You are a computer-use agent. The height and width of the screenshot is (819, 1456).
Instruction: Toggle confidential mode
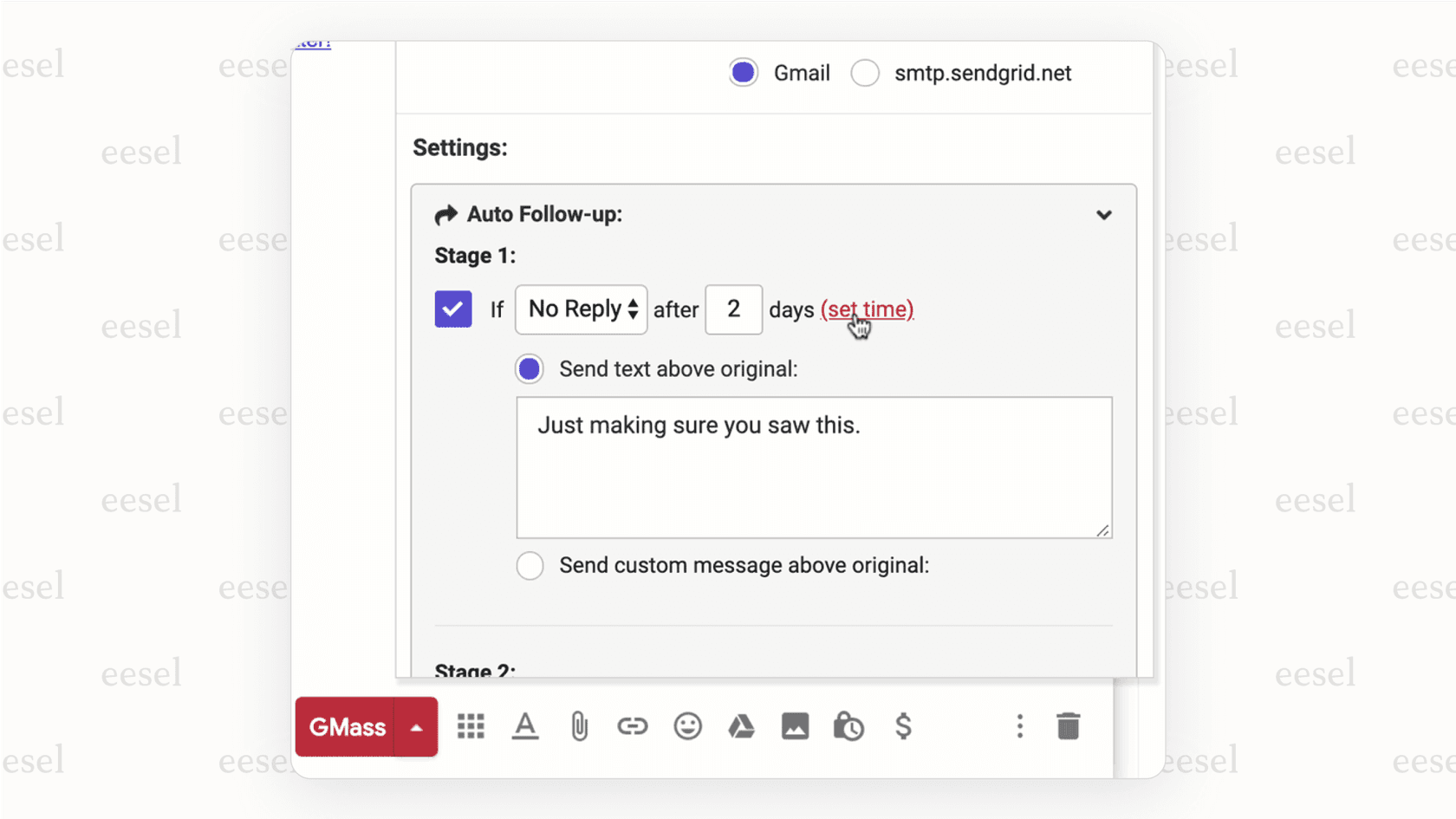coord(848,726)
